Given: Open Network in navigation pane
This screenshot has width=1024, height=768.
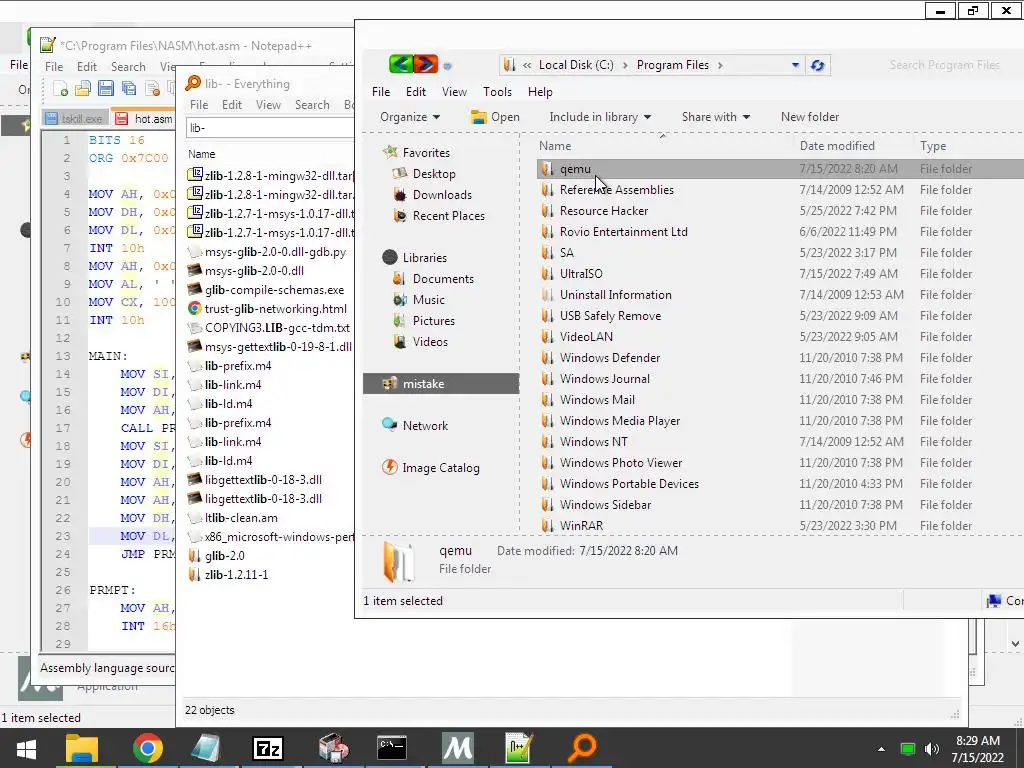Looking at the screenshot, I should [425, 426].
